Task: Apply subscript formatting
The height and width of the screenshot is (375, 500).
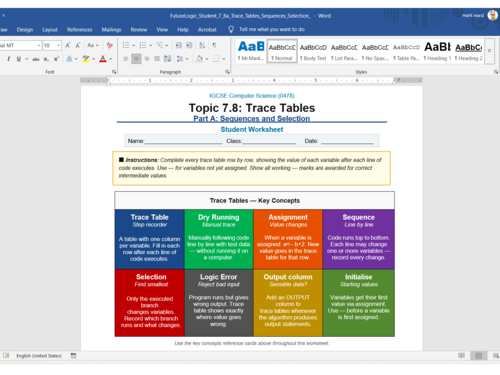Action: 46,59
